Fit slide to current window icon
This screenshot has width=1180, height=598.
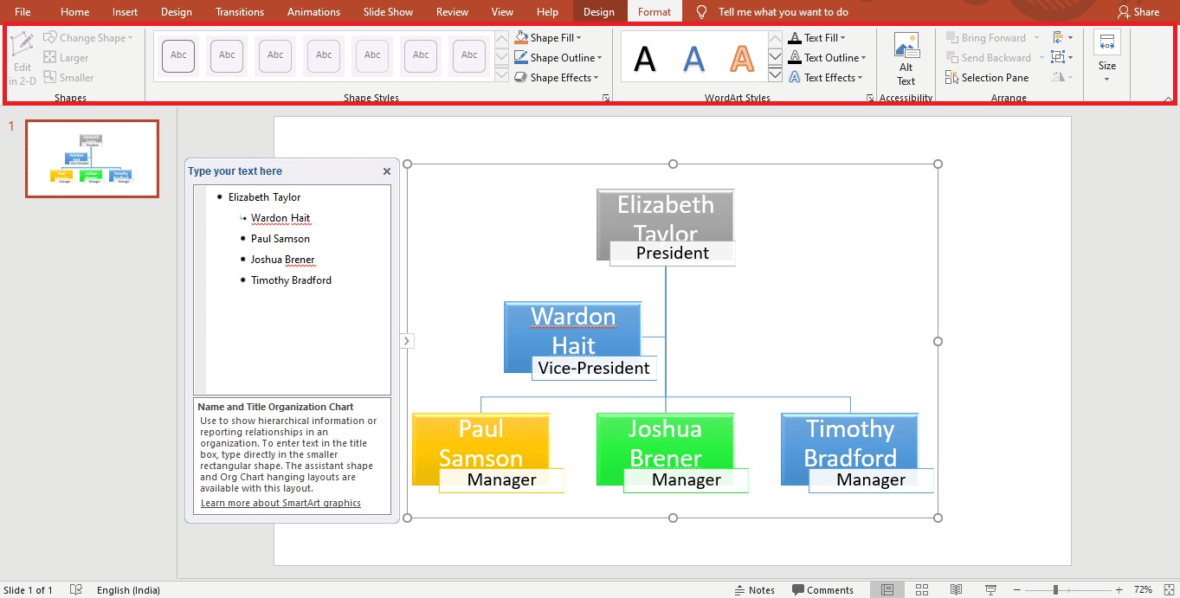pos(1169,590)
